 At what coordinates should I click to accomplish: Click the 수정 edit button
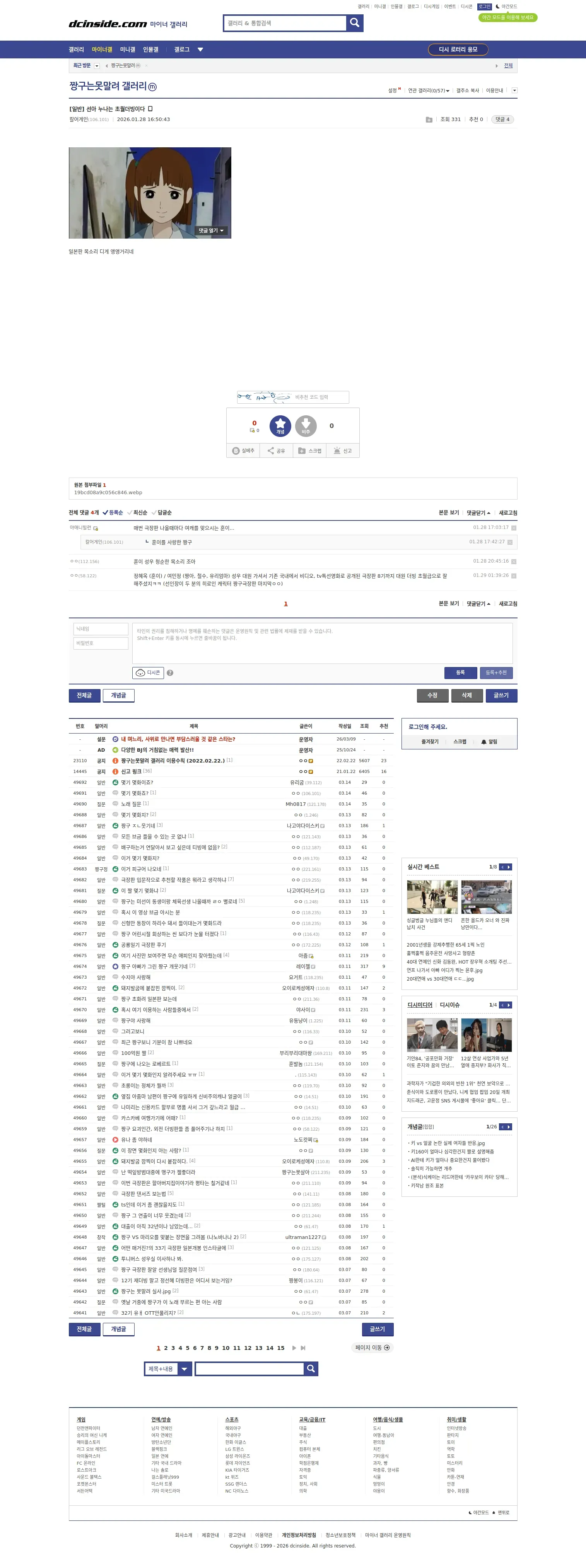click(x=432, y=695)
